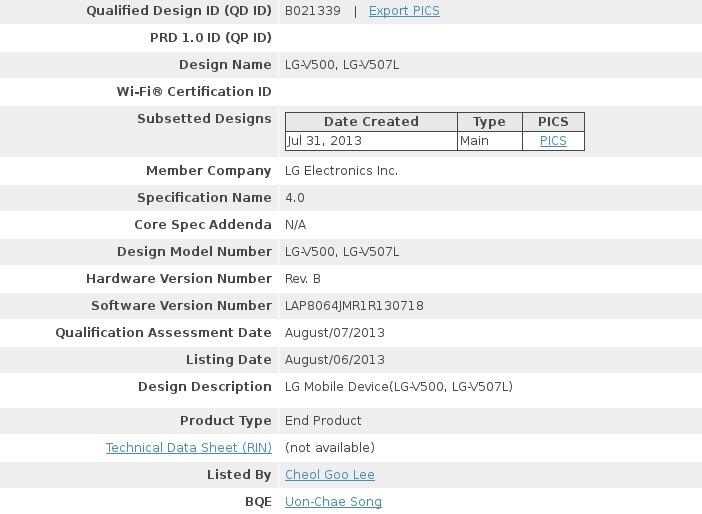Click the Design Model Number value

pos(342,252)
